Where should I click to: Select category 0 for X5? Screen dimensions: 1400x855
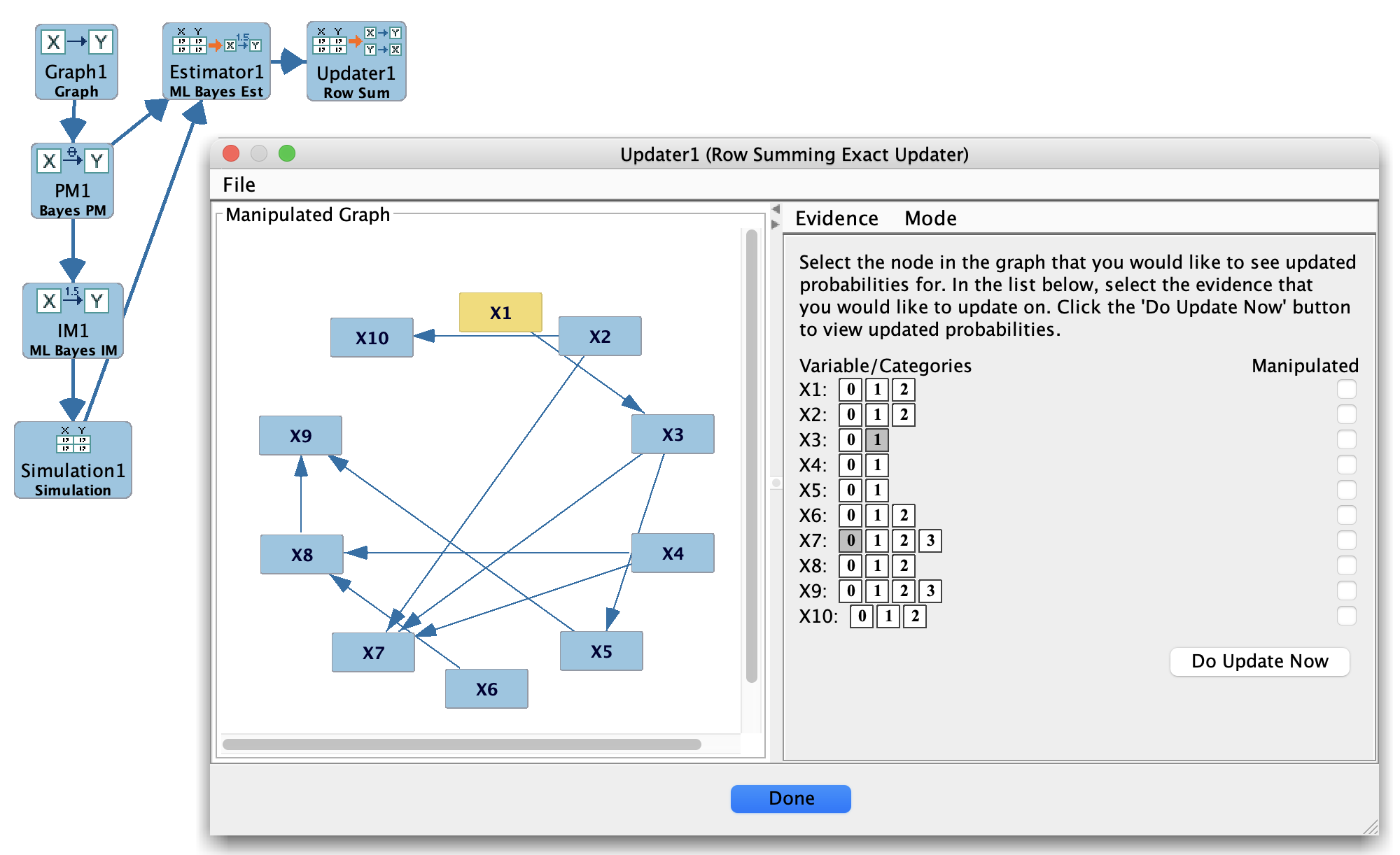coord(850,490)
